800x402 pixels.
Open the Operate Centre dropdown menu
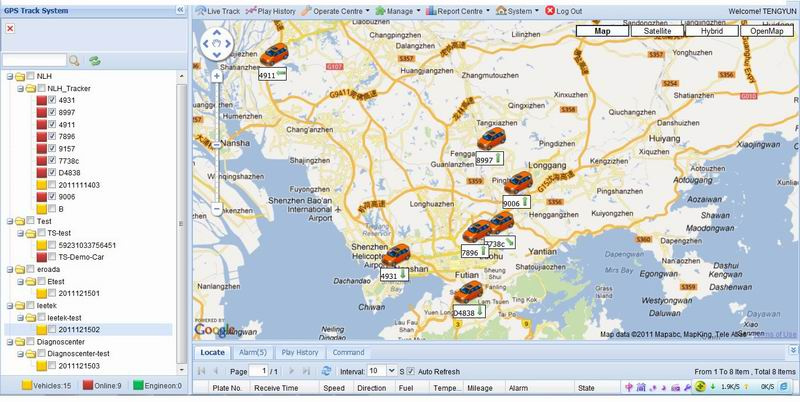[x=335, y=11]
